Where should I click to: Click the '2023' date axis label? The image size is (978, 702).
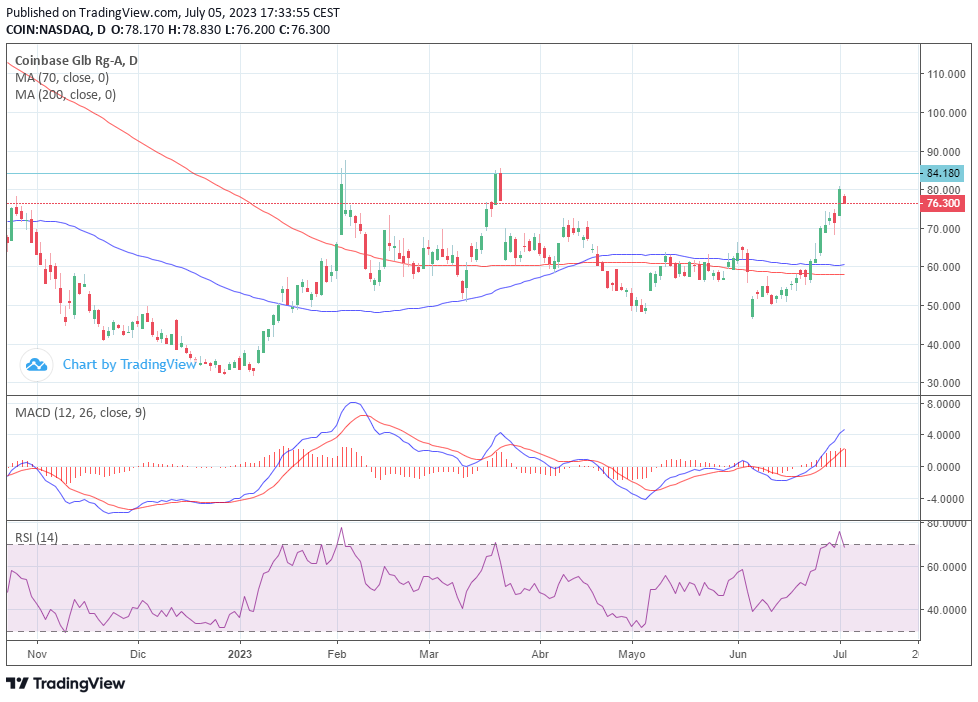coord(240,654)
